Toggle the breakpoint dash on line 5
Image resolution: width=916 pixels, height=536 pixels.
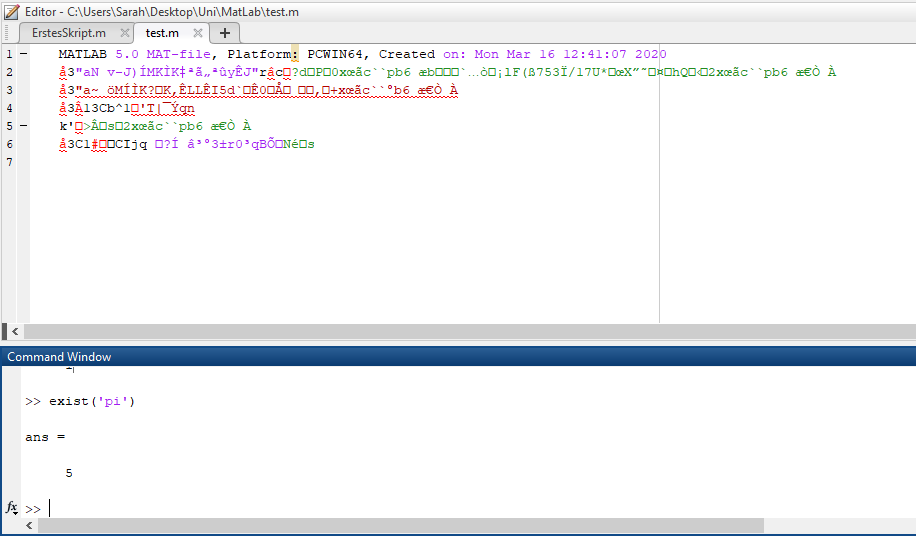click(x=23, y=126)
